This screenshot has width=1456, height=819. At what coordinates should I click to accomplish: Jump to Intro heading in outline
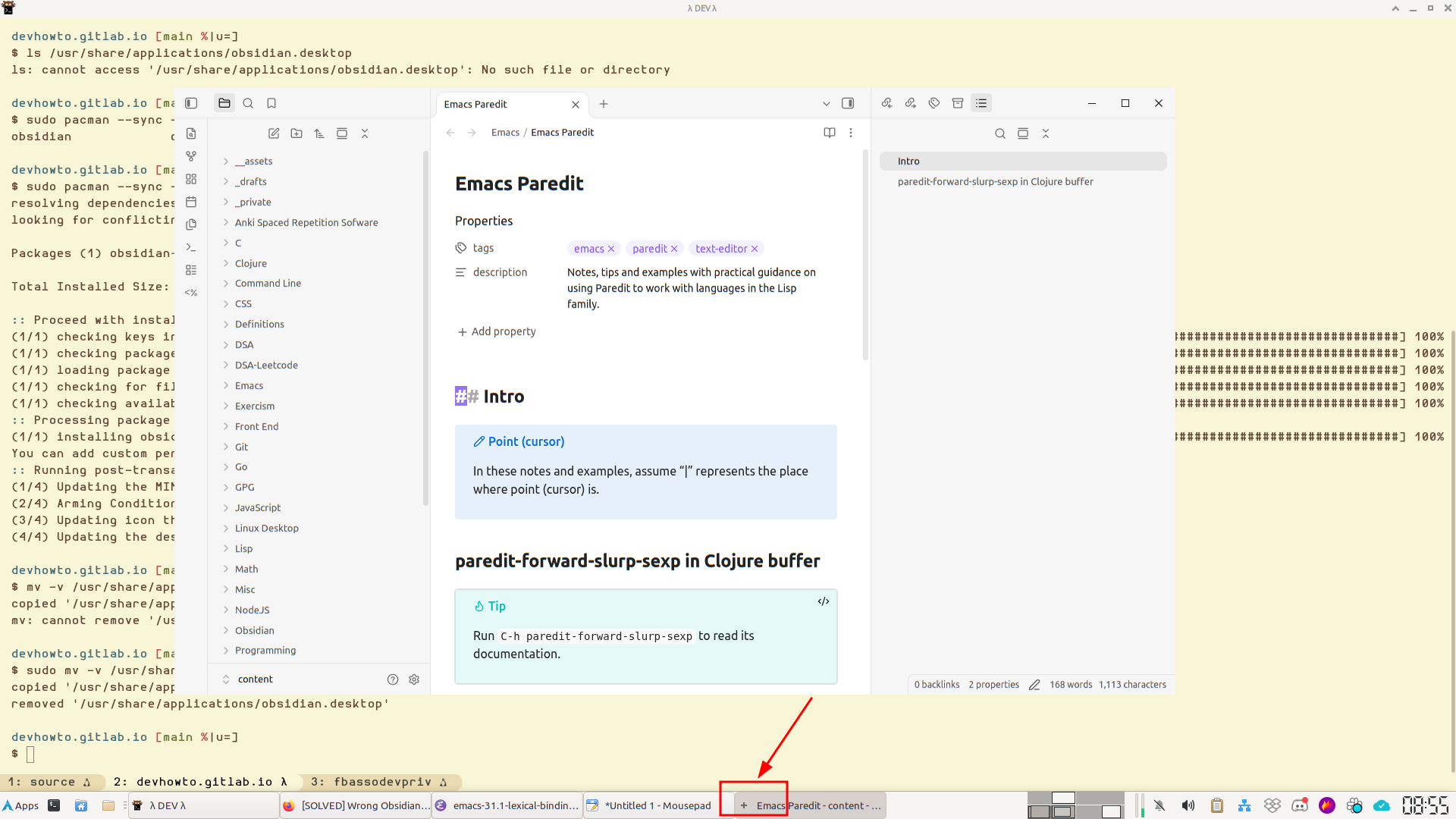(1023, 162)
